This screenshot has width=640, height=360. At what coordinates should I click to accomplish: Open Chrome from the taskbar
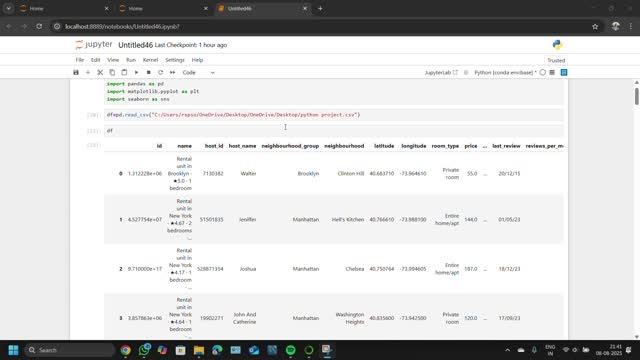click(126, 350)
